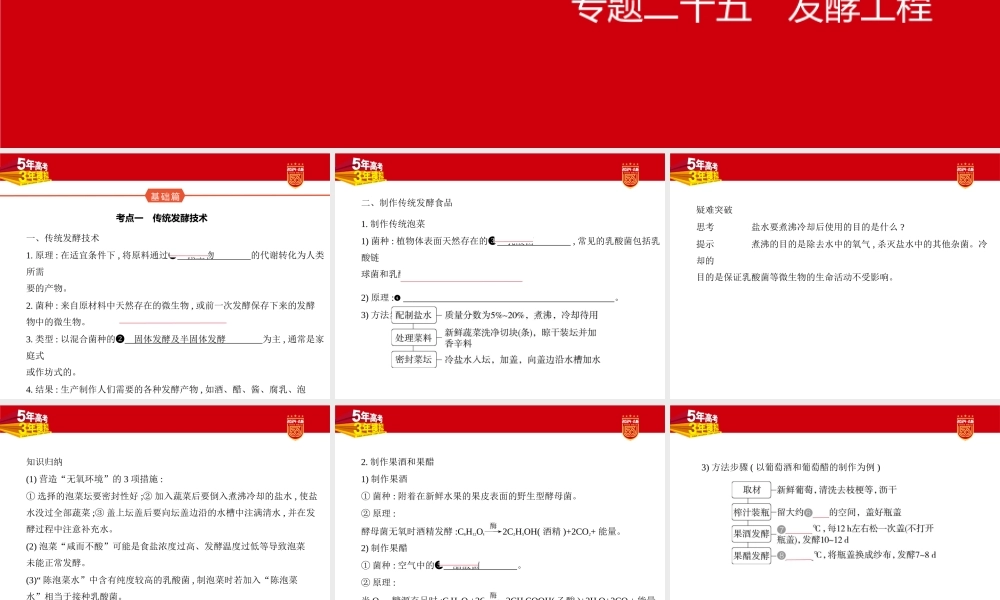
Task: Click the 取材 step box on the grape slide
Action: click(751, 489)
